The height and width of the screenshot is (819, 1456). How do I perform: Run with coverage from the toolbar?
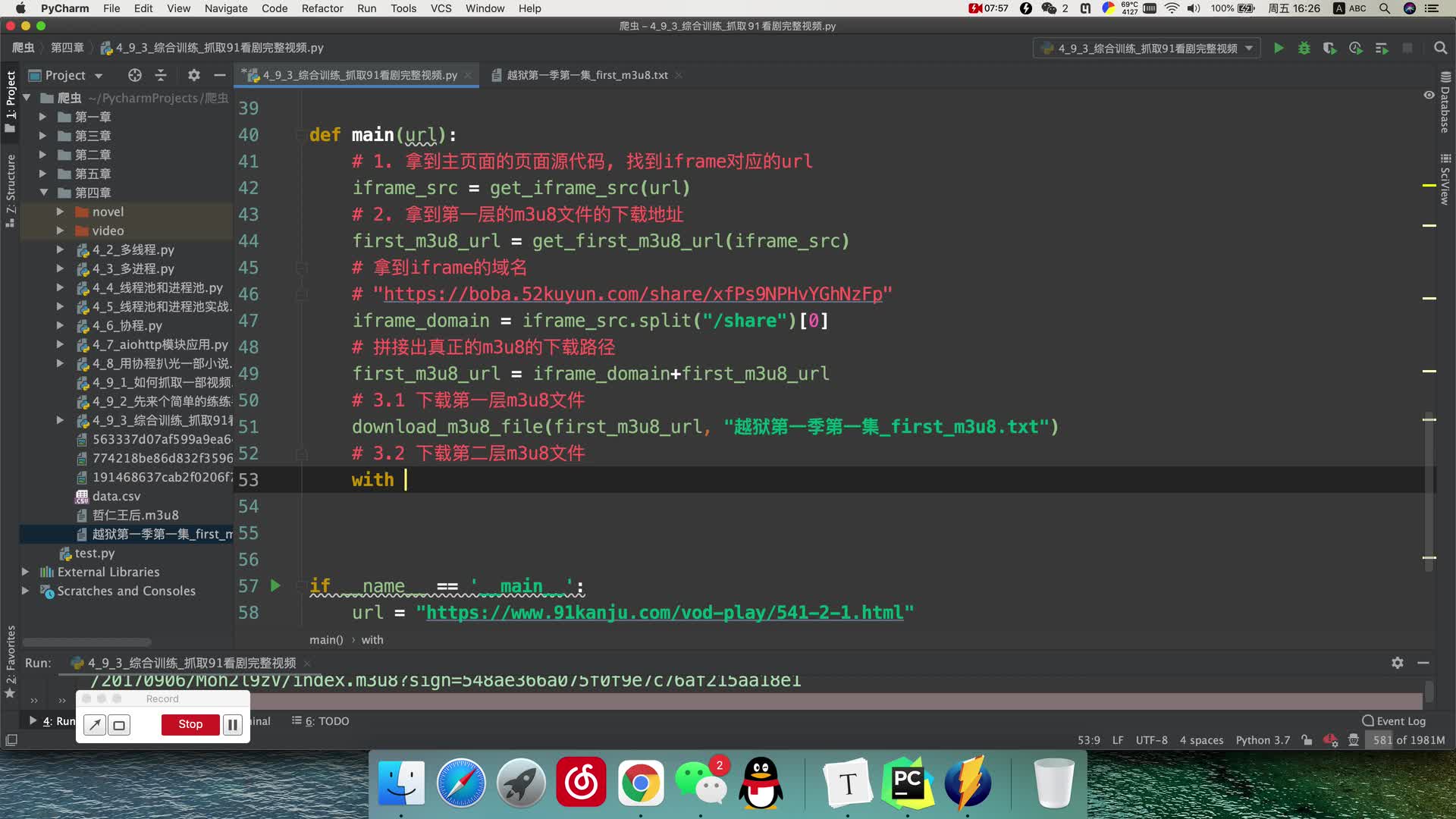tap(1329, 49)
